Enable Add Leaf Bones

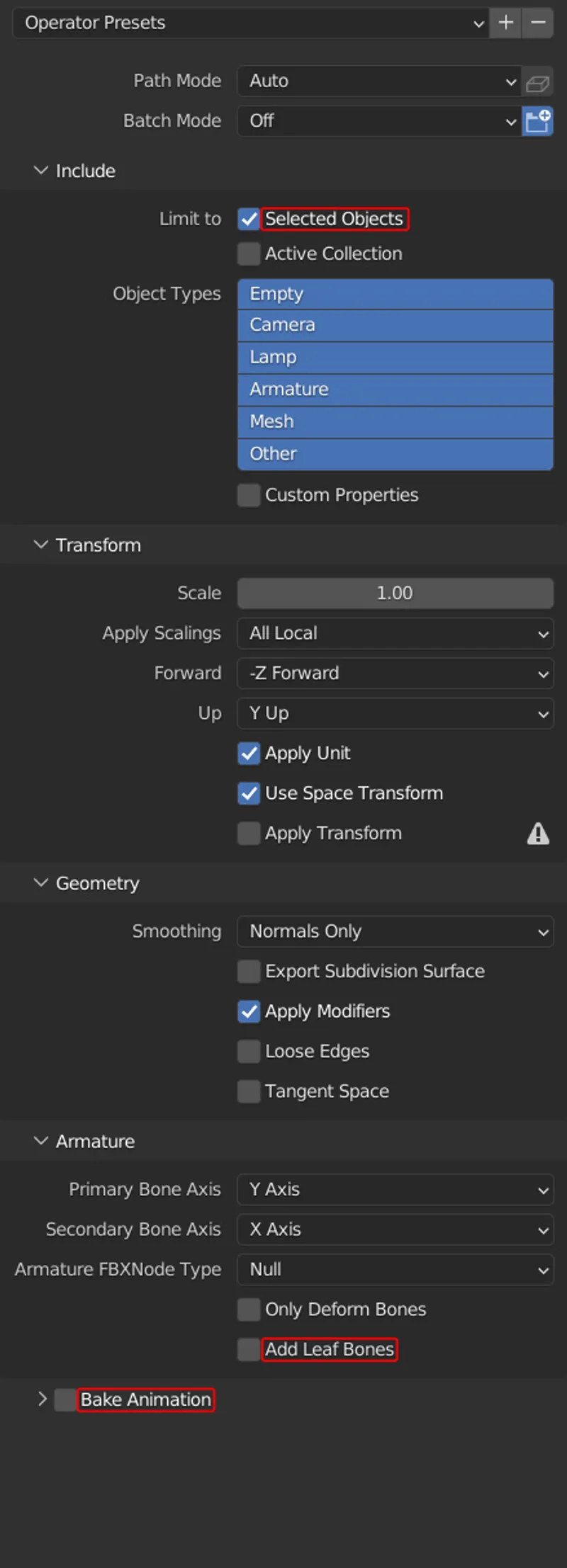point(248,1349)
